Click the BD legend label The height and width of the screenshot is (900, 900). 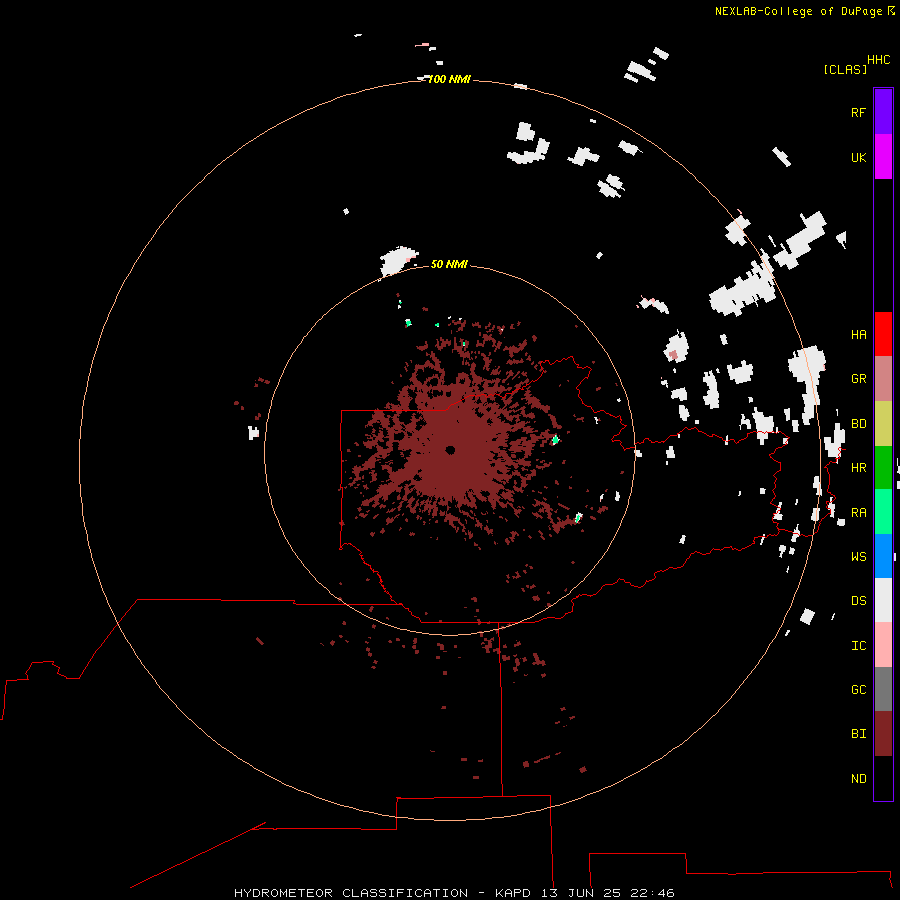[858, 424]
